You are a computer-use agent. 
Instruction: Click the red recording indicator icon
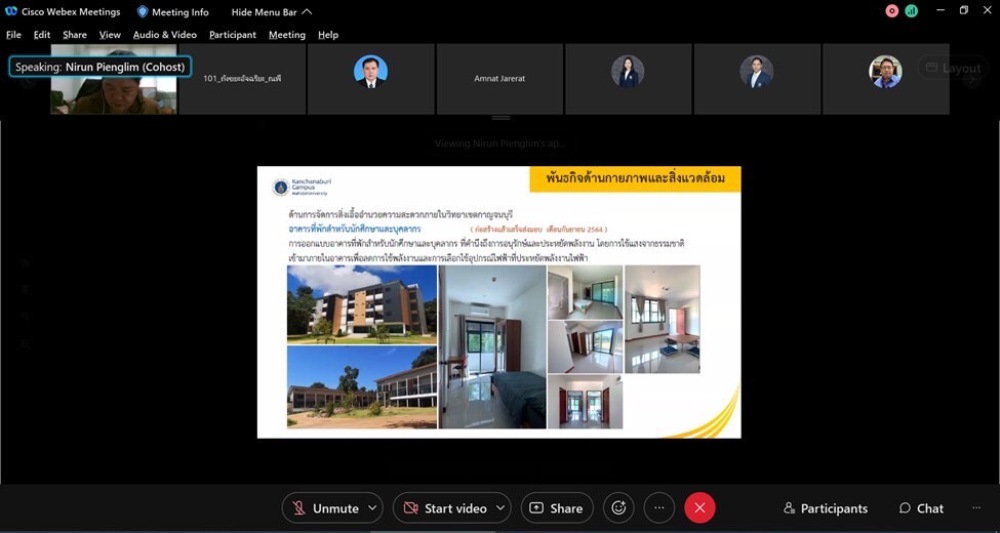[x=892, y=11]
